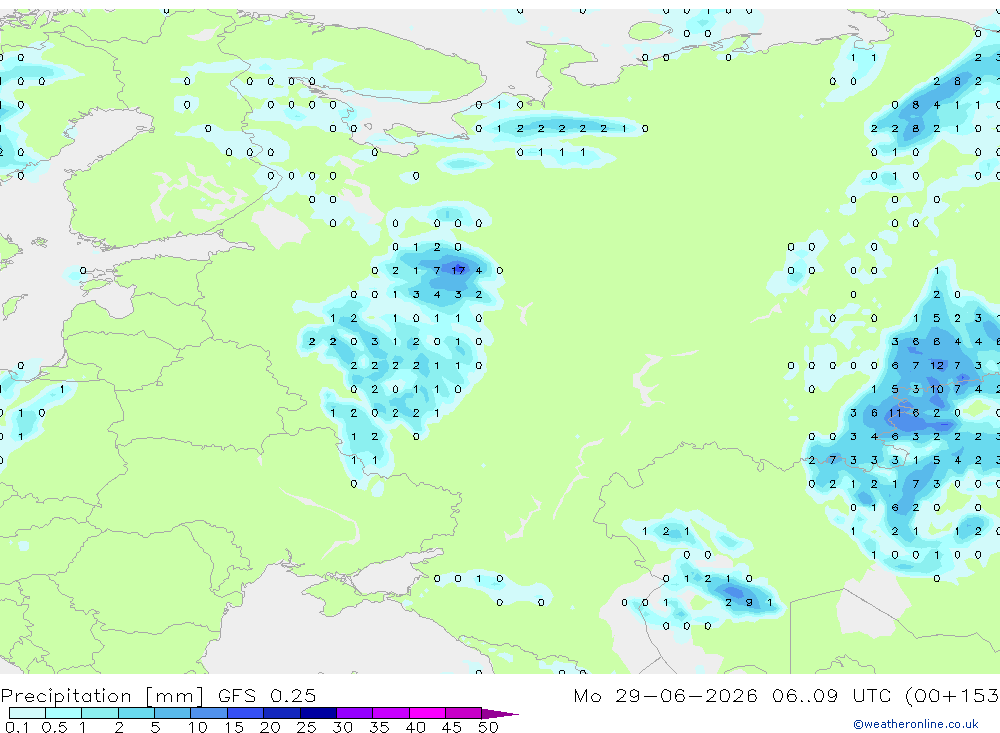Viewport: 1000px width, 733px height.
Task: Click the 30–35 mm violet legend box
Action: (355, 713)
